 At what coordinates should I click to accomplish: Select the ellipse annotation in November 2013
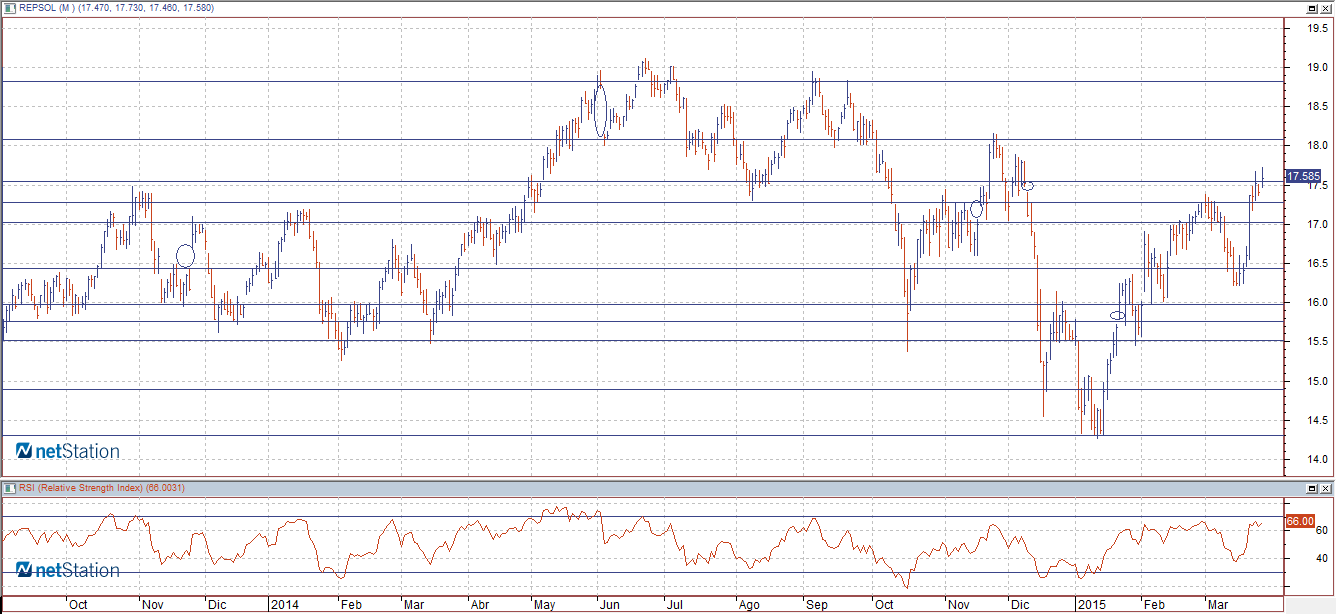185,255
